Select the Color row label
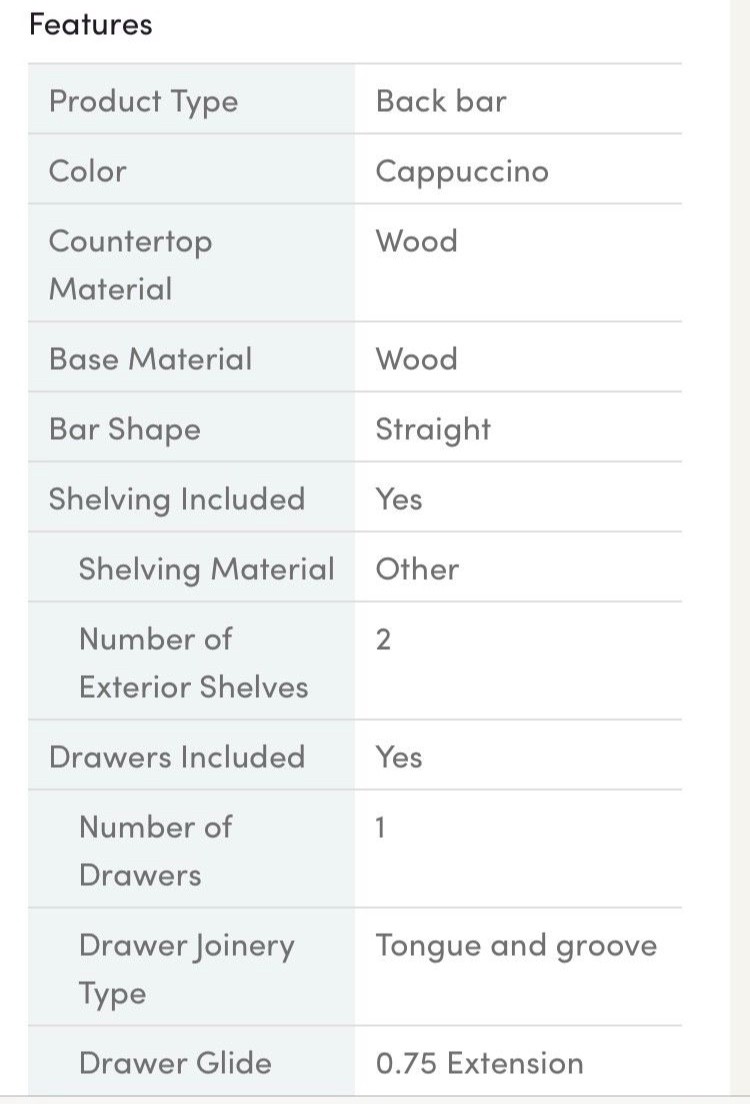 click(88, 171)
